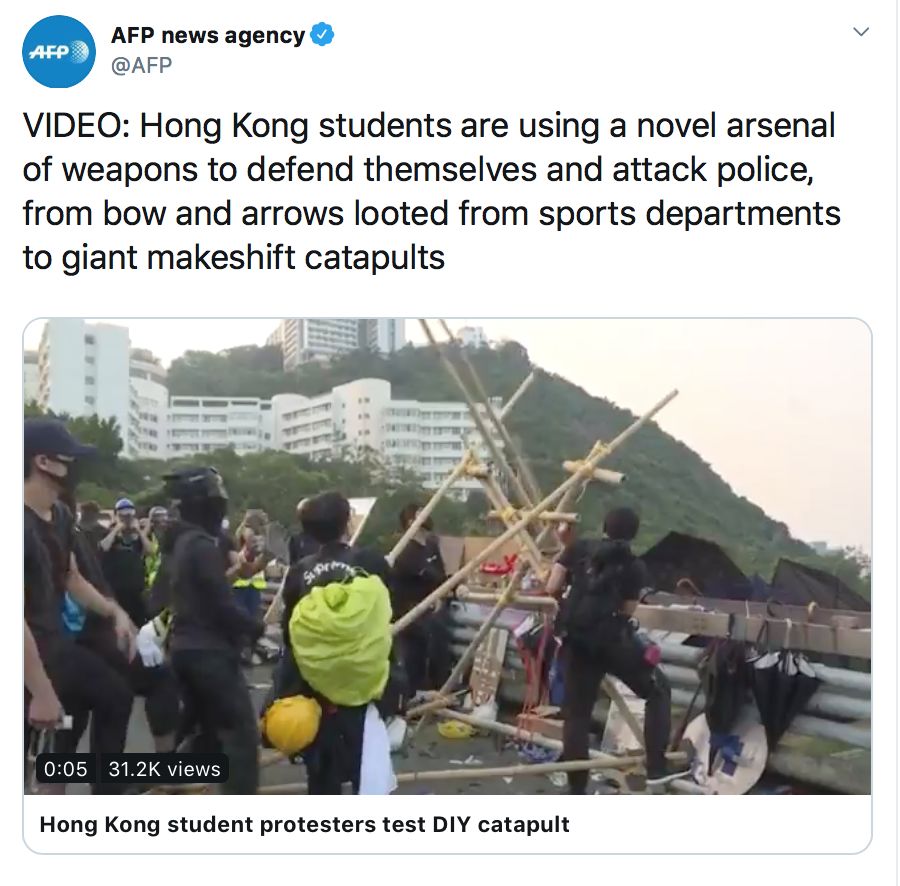Click the 0:05 video duration badge
This screenshot has width=900, height=886.
(x=65, y=769)
